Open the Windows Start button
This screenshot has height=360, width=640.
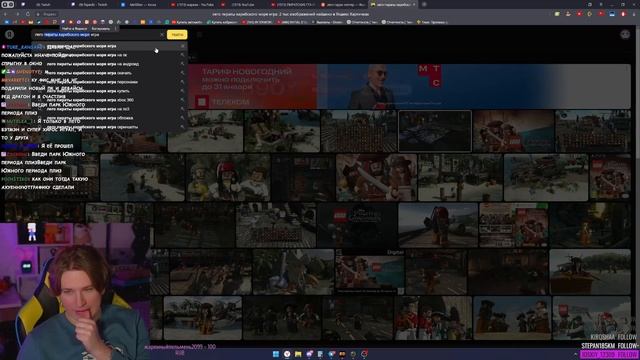(x=276, y=354)
